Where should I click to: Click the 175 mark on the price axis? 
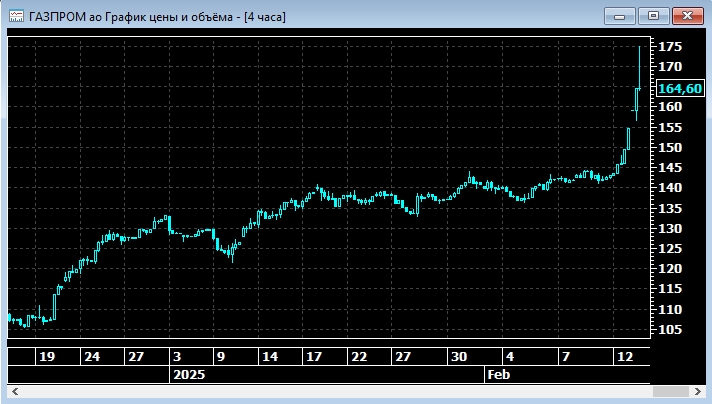tap(669, 46)
